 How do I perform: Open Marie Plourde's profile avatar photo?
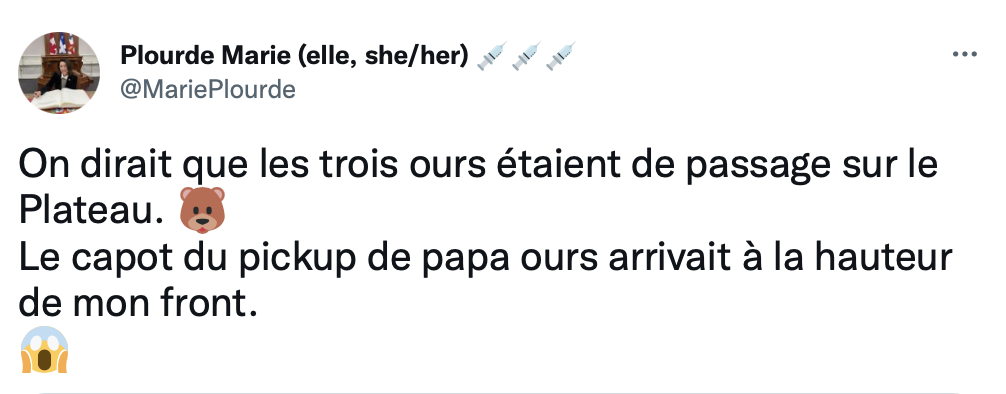(58, 73)
